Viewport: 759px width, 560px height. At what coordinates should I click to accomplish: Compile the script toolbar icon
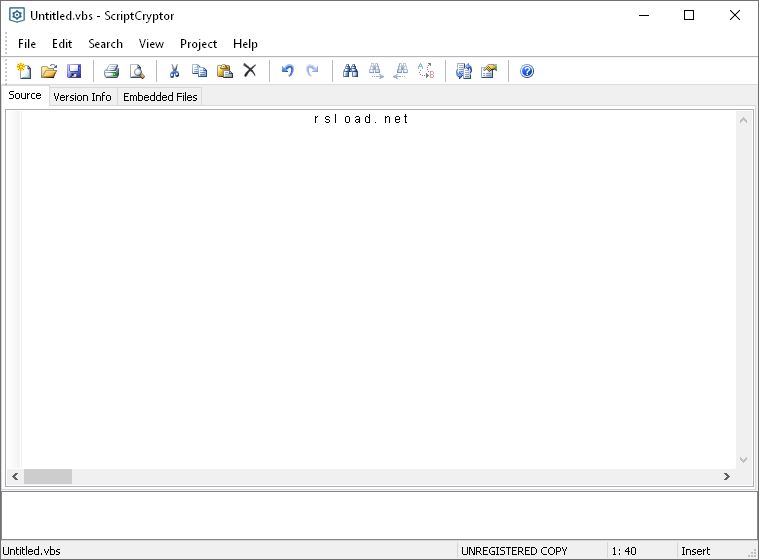(464, 71)
